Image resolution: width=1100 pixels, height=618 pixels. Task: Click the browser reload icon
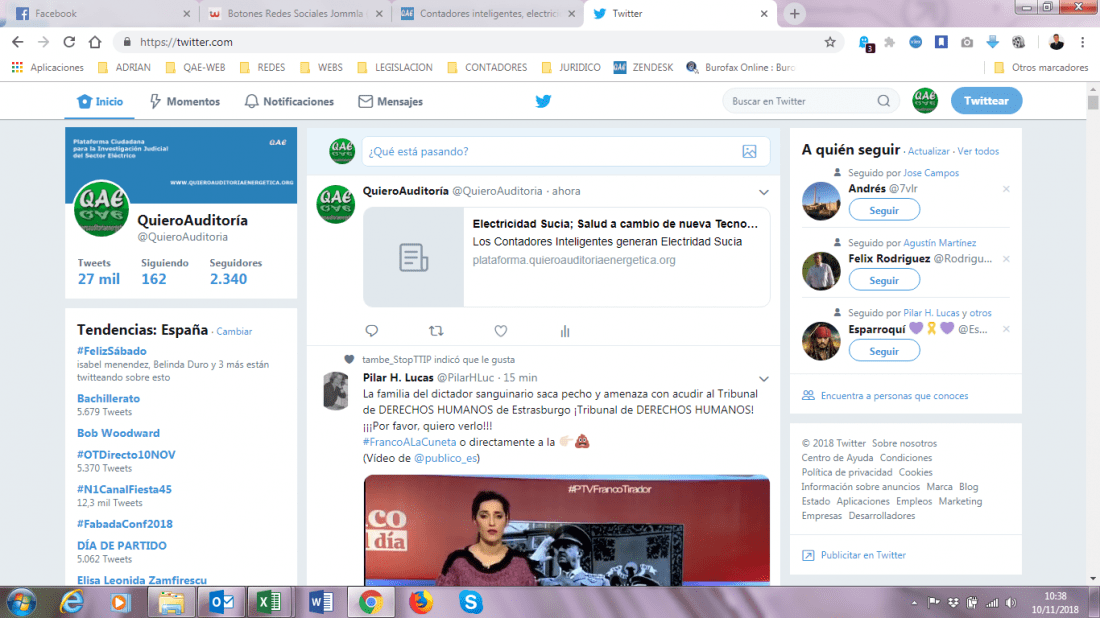tap(69, 42)
